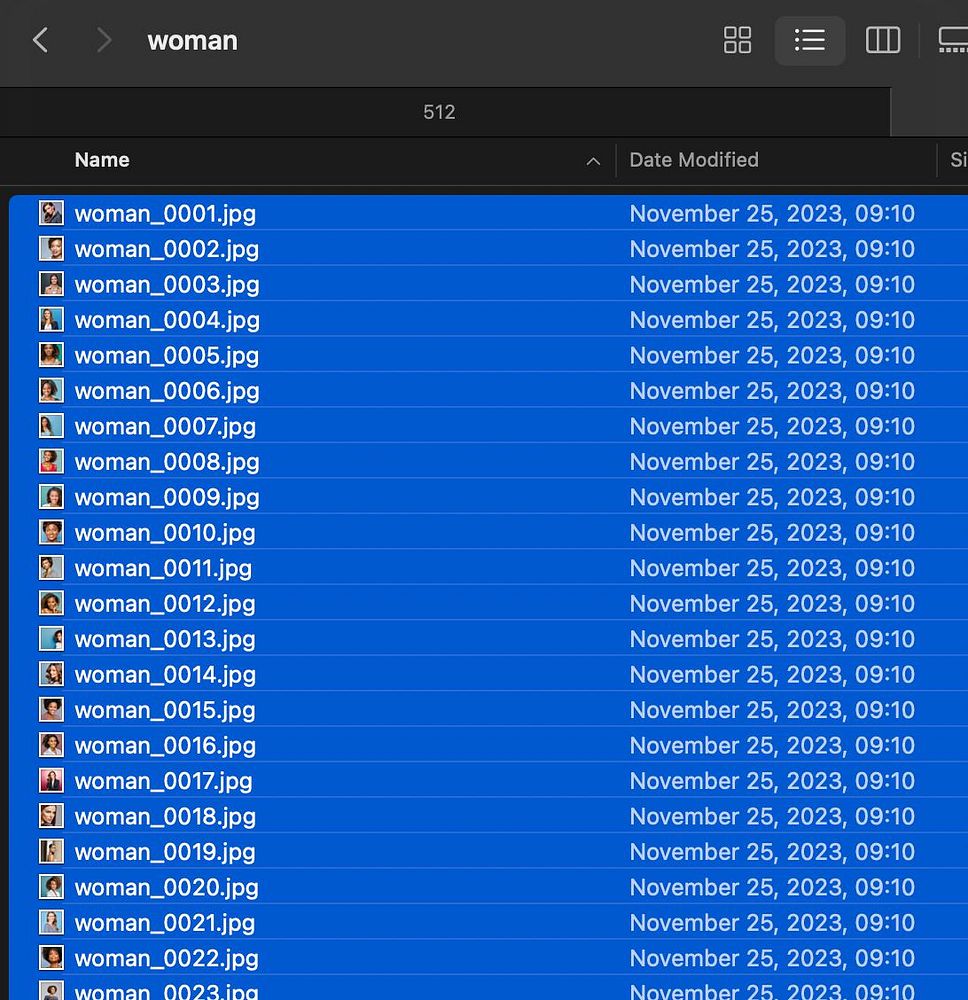
Task: Switch to icon grid view
Action: click(737, 40)
